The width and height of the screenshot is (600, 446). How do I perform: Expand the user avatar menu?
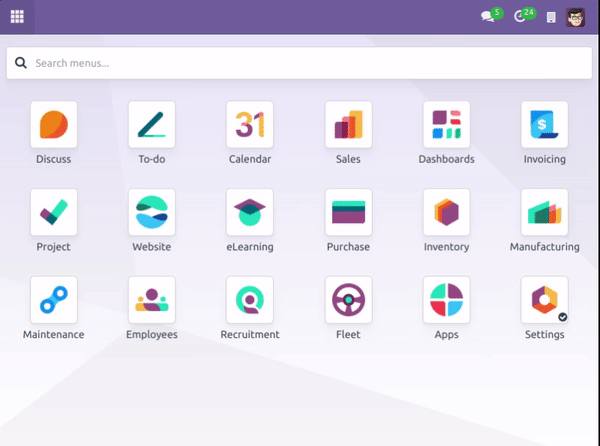[x=576, y=16]
